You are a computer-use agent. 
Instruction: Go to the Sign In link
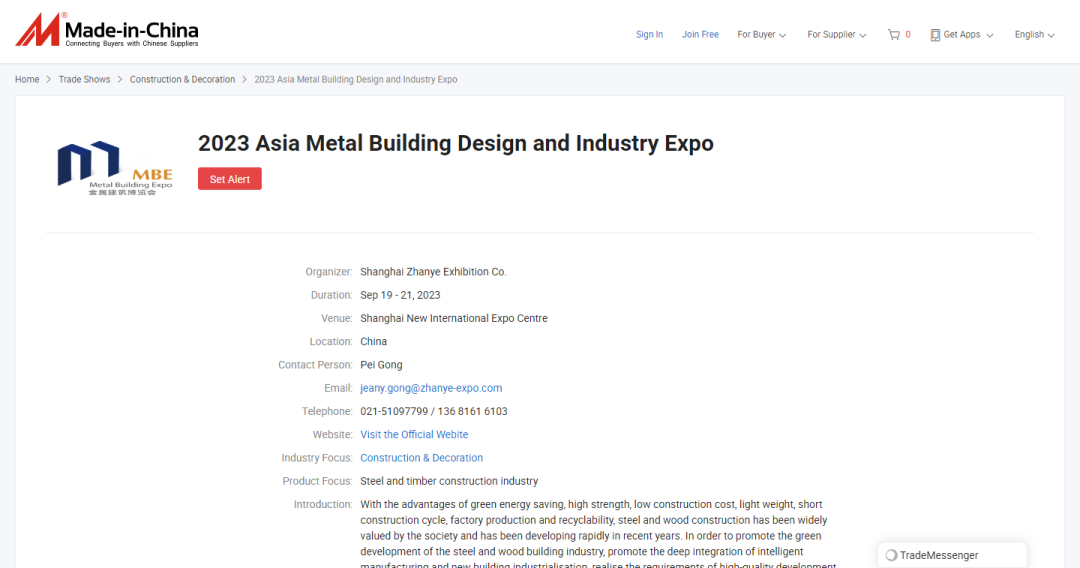pyautogui.click(x=649, y=34)
